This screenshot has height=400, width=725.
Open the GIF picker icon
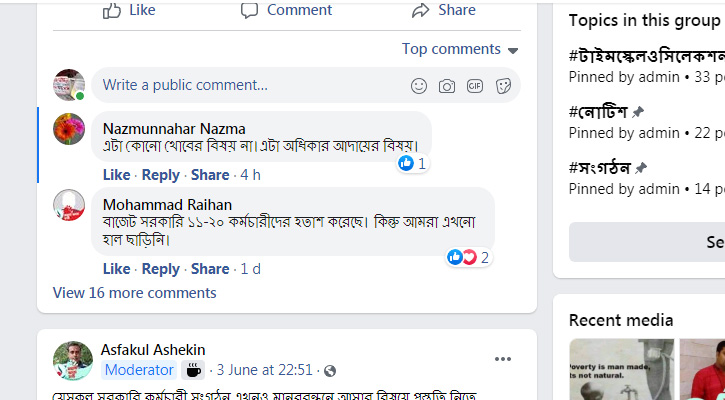tap(475, 86)
